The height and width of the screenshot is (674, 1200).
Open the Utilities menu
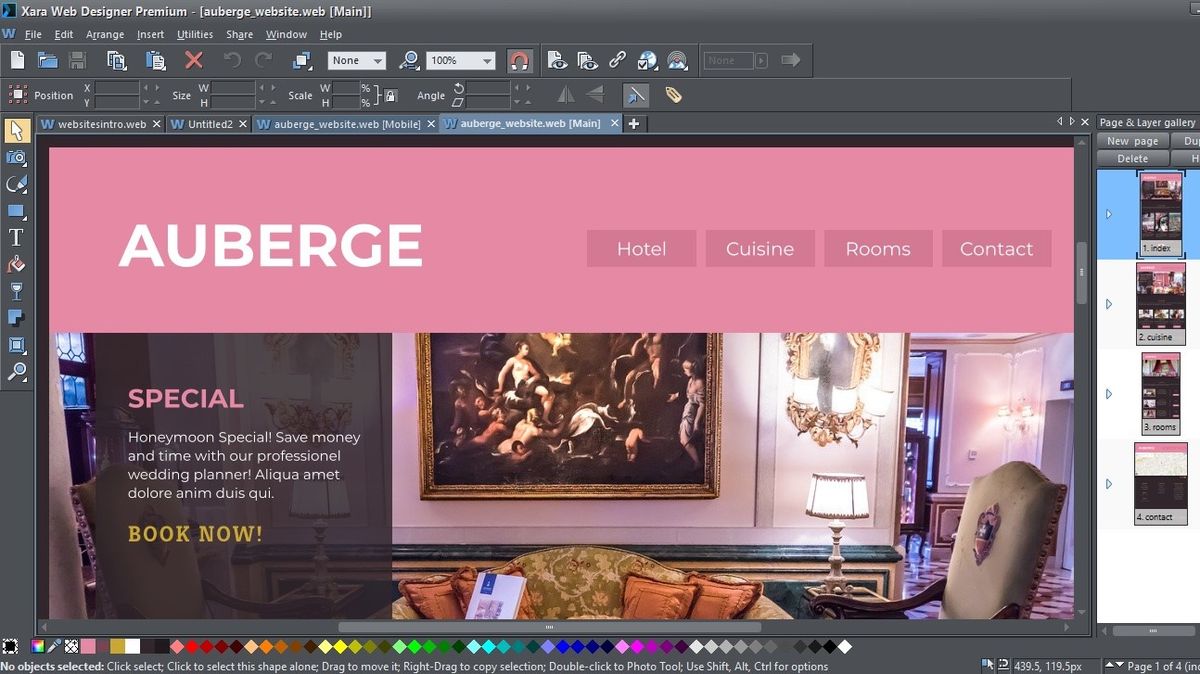(194, 33)
